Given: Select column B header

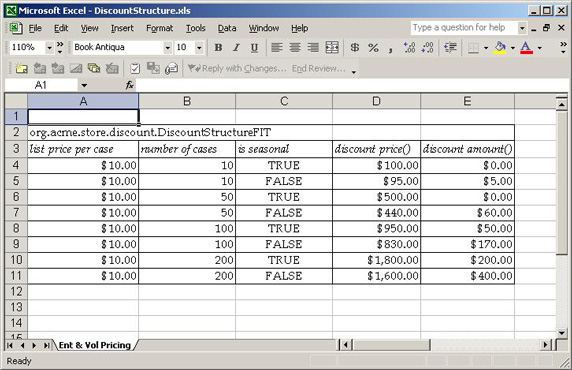Looking at the screenshot, I should pyautogui.click(x=187, y=101).
